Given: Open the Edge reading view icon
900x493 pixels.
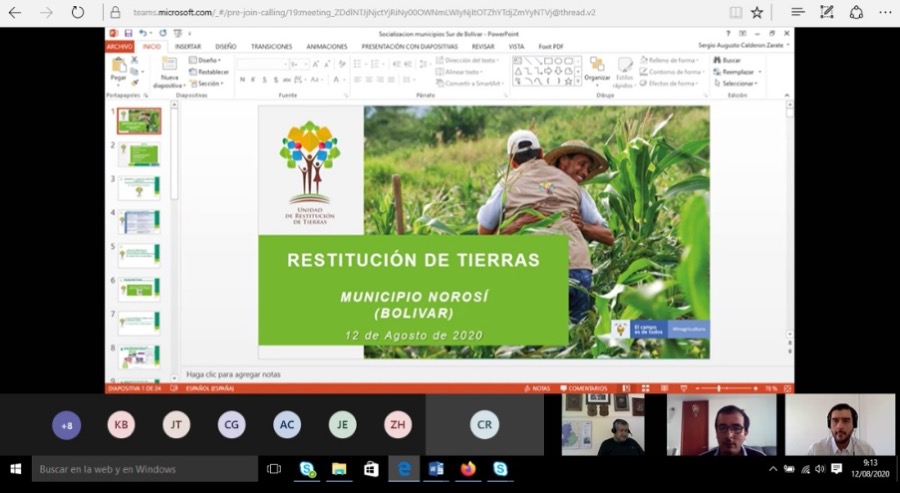Looking at the screenshot, I should click(x=735, y=12).
